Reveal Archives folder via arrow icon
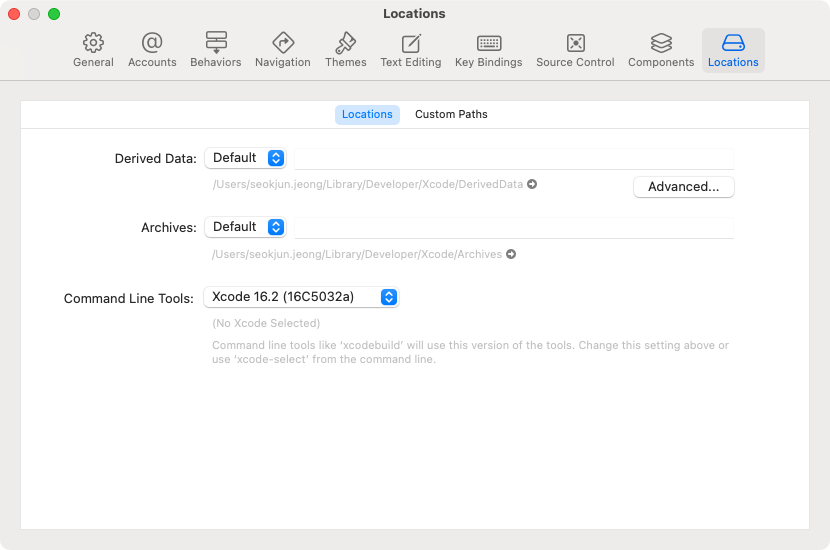 [x=511, y=254]
